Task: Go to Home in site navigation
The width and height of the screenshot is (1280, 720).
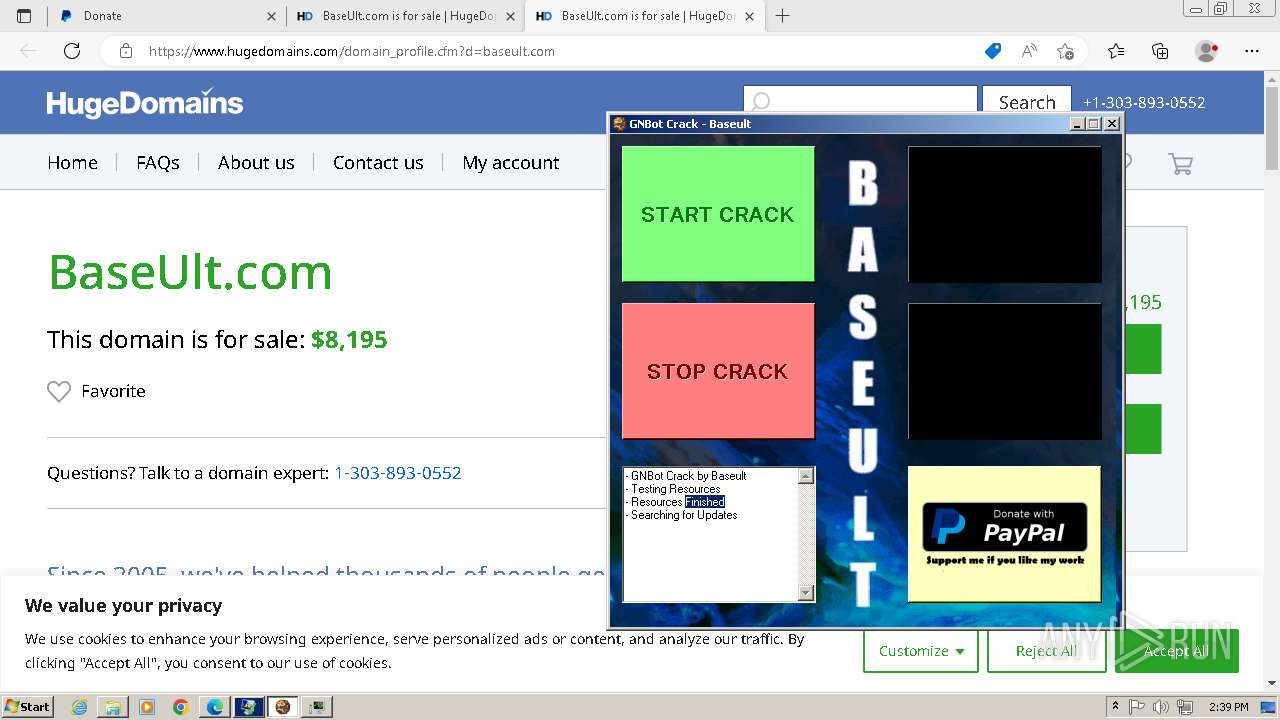Action: 73,162
